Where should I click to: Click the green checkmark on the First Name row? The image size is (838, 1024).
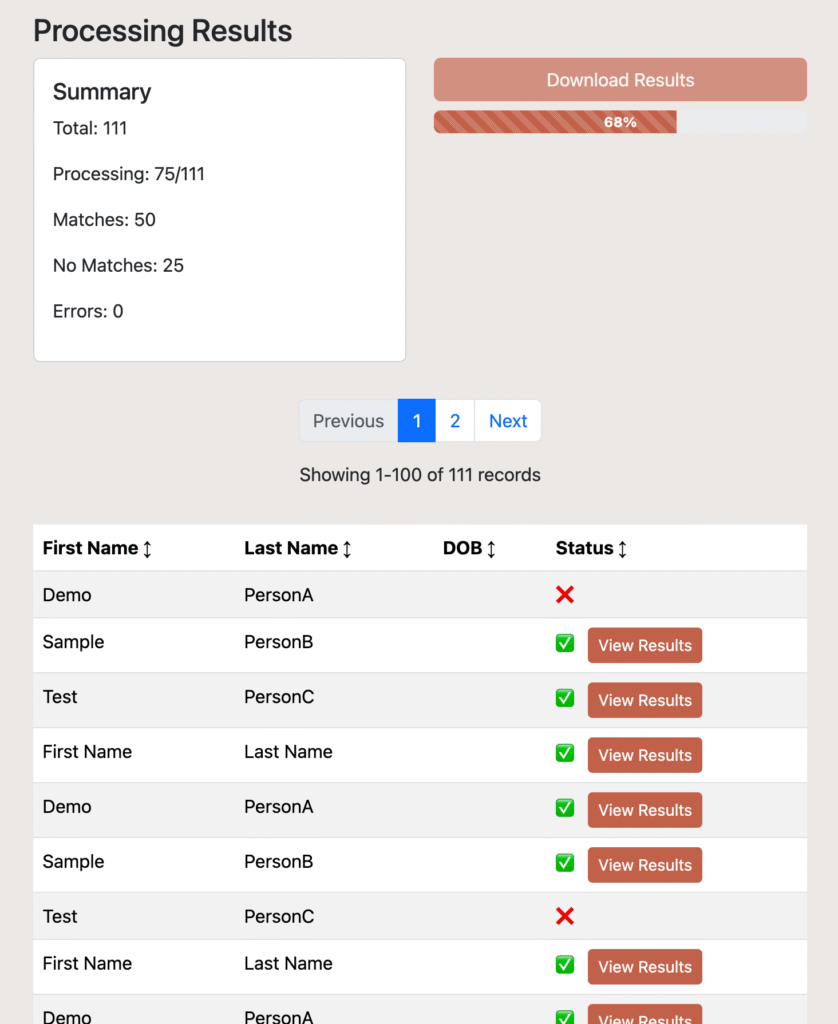[565, 753]
